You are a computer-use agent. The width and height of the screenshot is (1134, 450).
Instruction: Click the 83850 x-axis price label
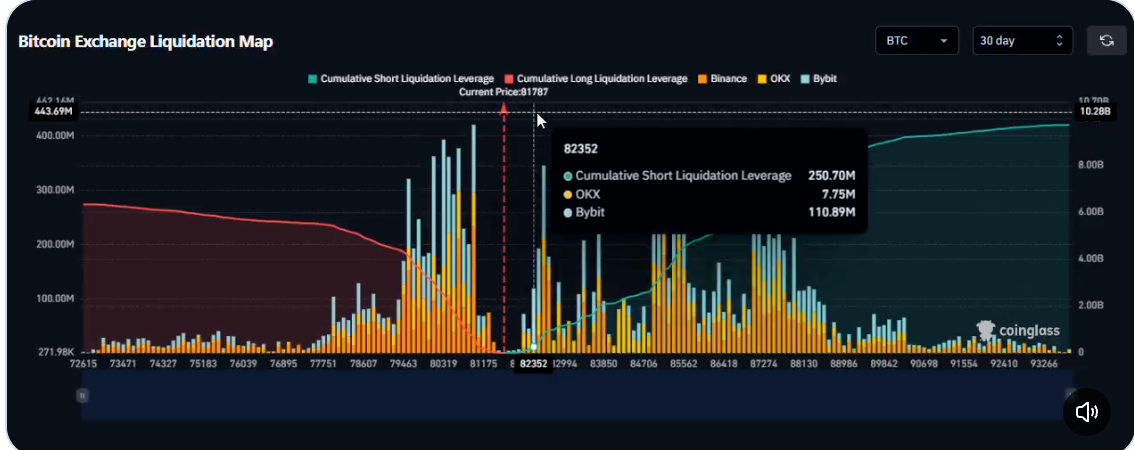coord(603,364)
